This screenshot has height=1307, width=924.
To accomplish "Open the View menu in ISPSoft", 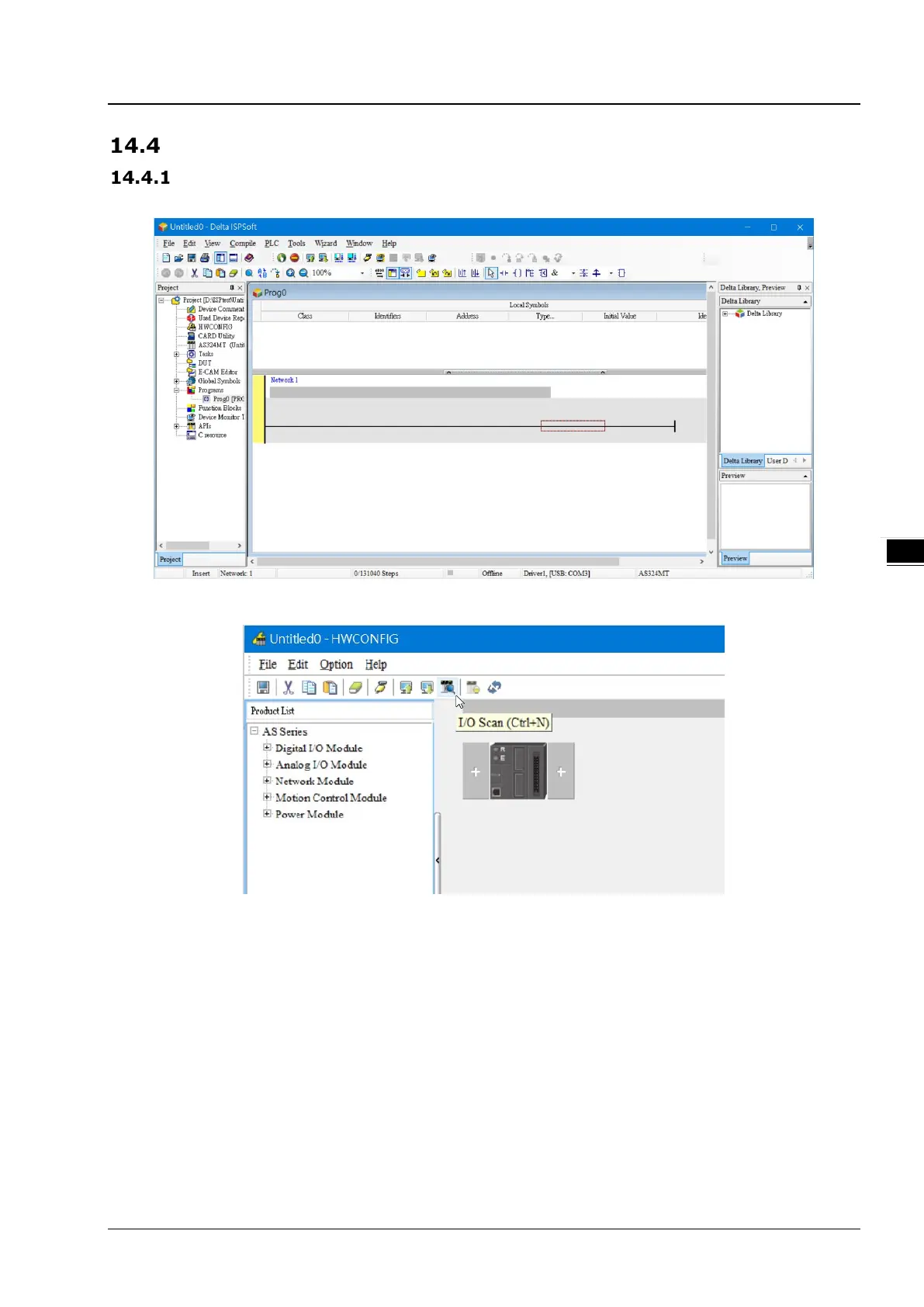I will [x=213, y=243].
